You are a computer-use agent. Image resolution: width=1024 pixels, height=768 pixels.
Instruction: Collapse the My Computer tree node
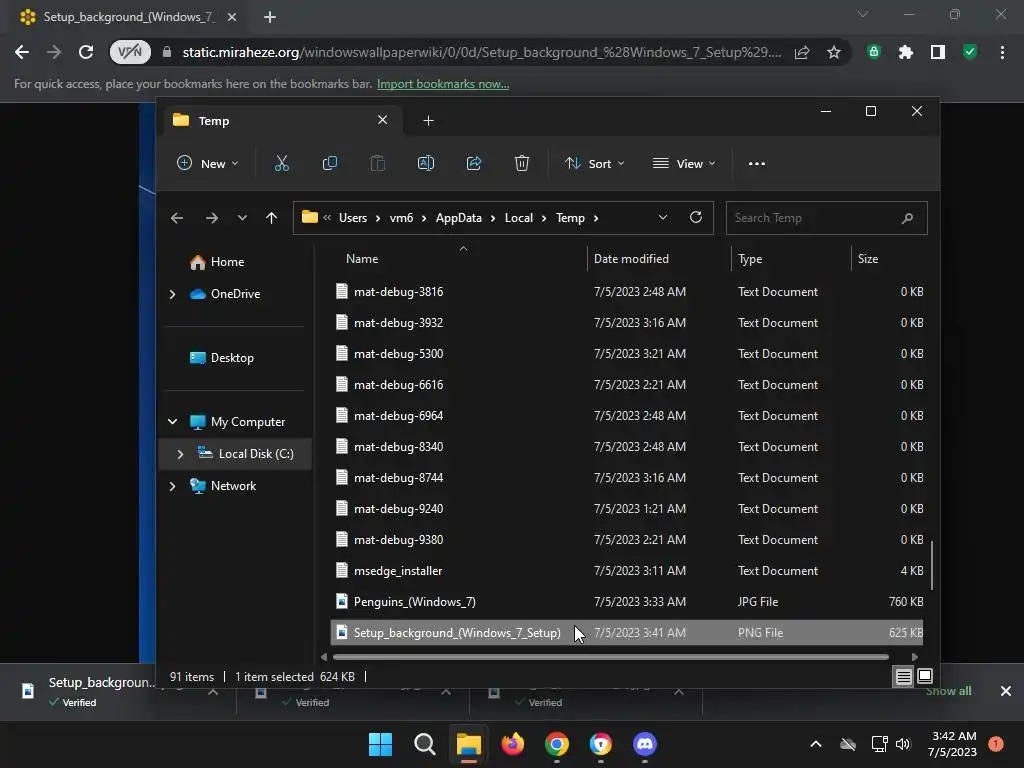[x=172, y=422]
